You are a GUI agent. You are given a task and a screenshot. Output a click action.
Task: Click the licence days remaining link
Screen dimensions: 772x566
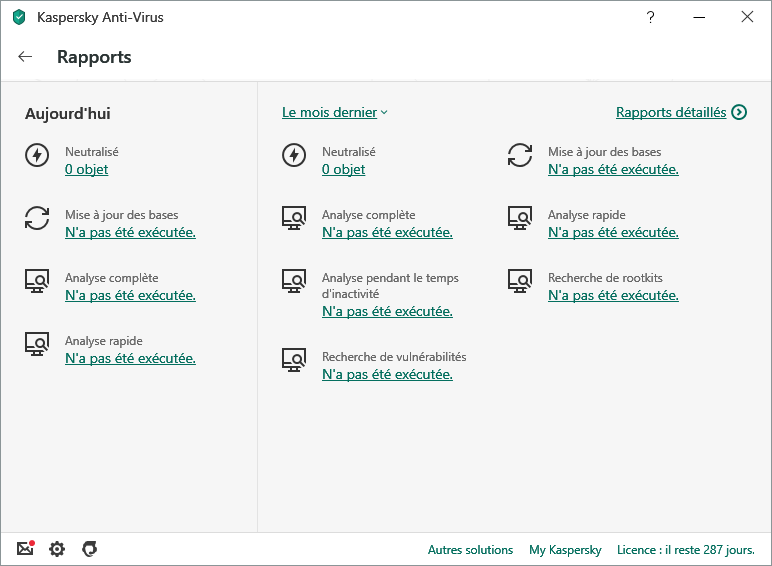tap(687, 550)
